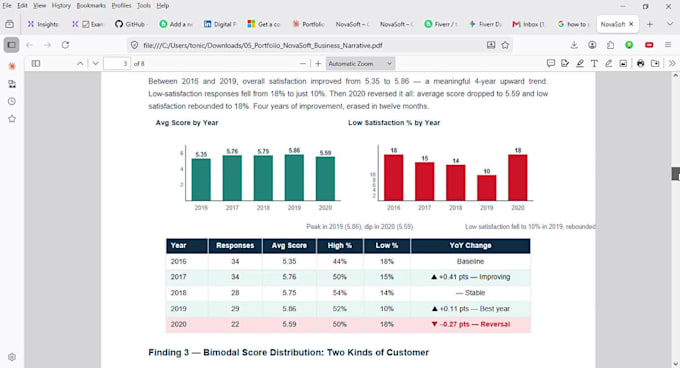Open the browser account profile icon

point(592,45)
